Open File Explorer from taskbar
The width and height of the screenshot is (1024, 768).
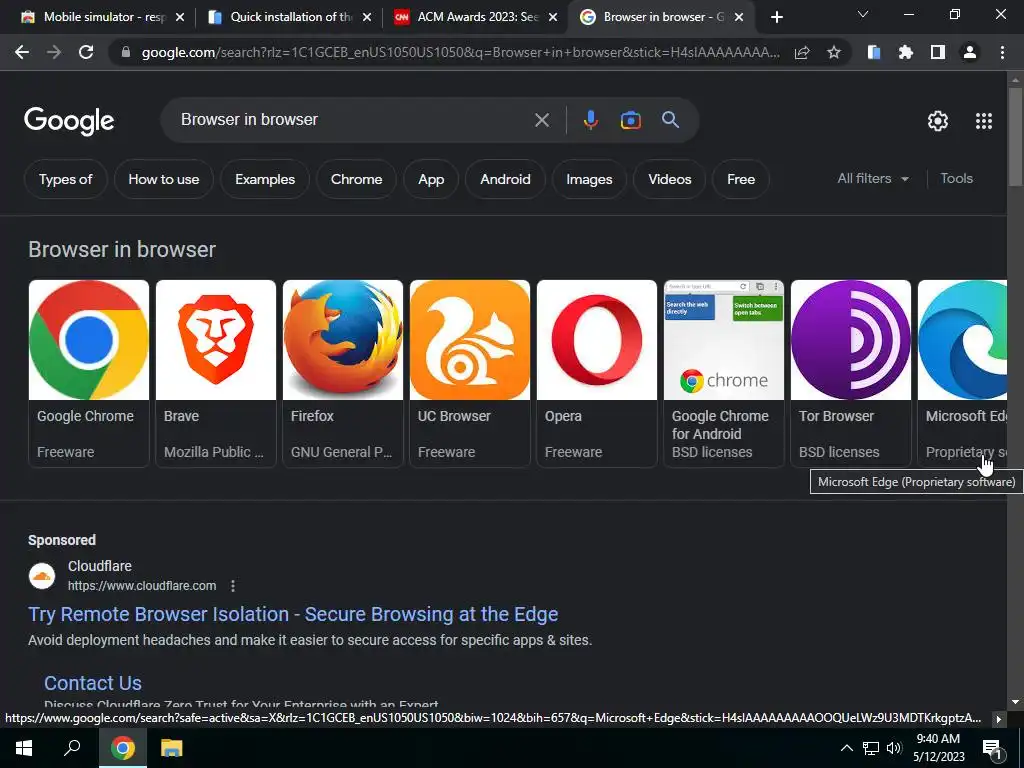[x=171, y=748]
